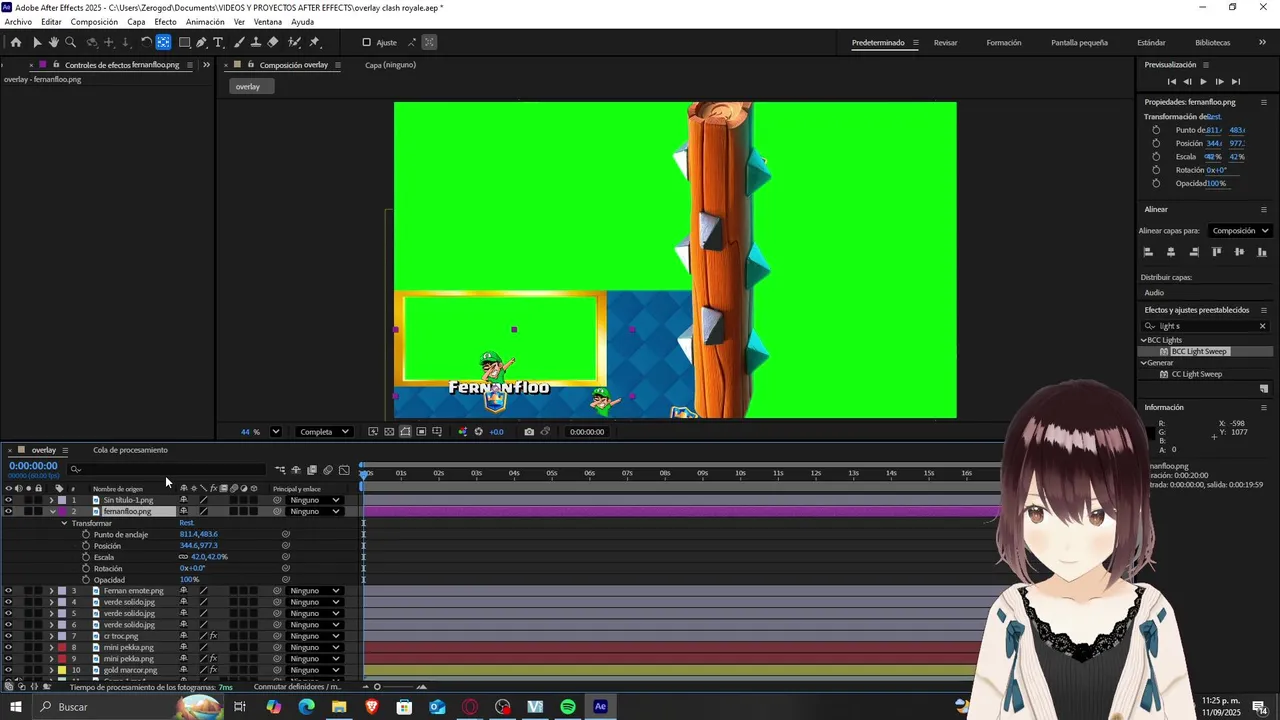Select the Rectangle shape tool
Screen dimensions: 1280x720
[x=185, y=42]
